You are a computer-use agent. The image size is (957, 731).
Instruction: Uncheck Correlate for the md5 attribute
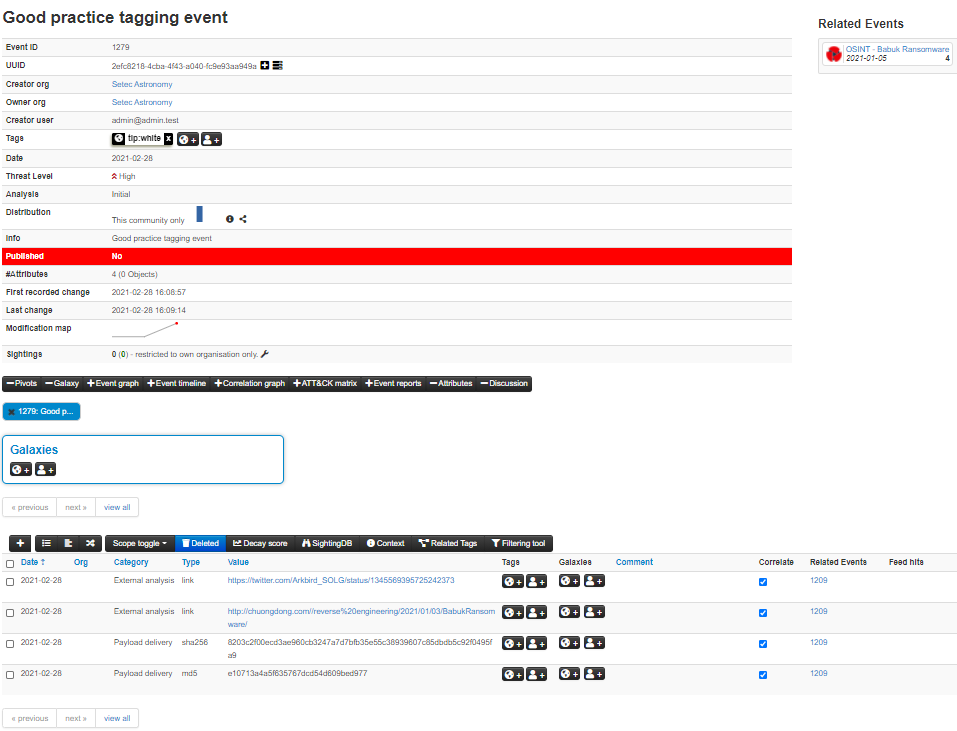[x=763, y=675]
